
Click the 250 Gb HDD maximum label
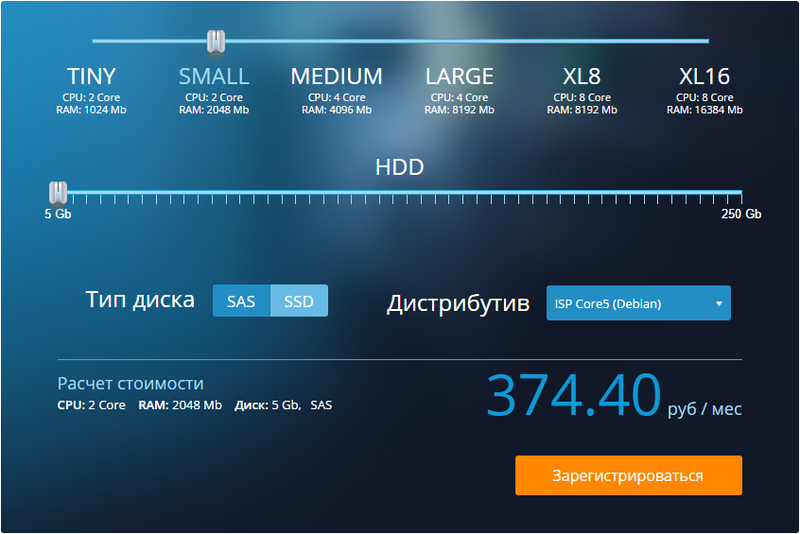point(741,214)
